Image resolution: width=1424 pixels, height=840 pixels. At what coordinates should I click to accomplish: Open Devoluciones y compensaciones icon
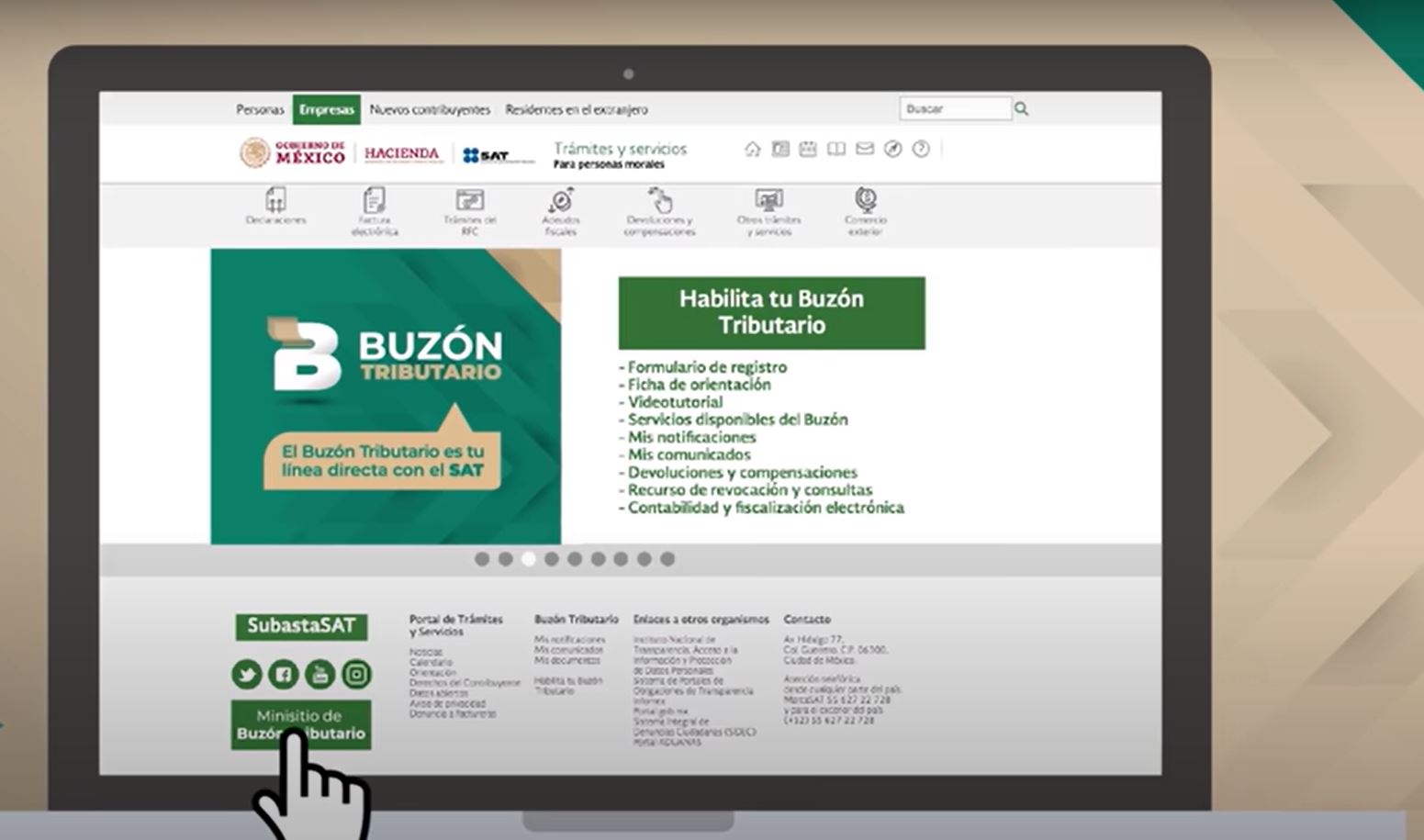[659, 202]
